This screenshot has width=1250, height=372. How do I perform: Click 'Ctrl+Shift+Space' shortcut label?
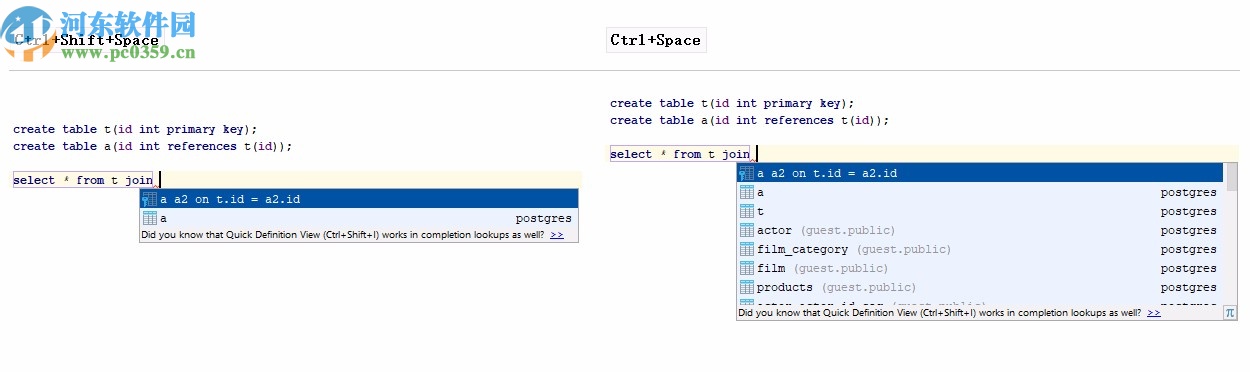(x=86, y=40)
